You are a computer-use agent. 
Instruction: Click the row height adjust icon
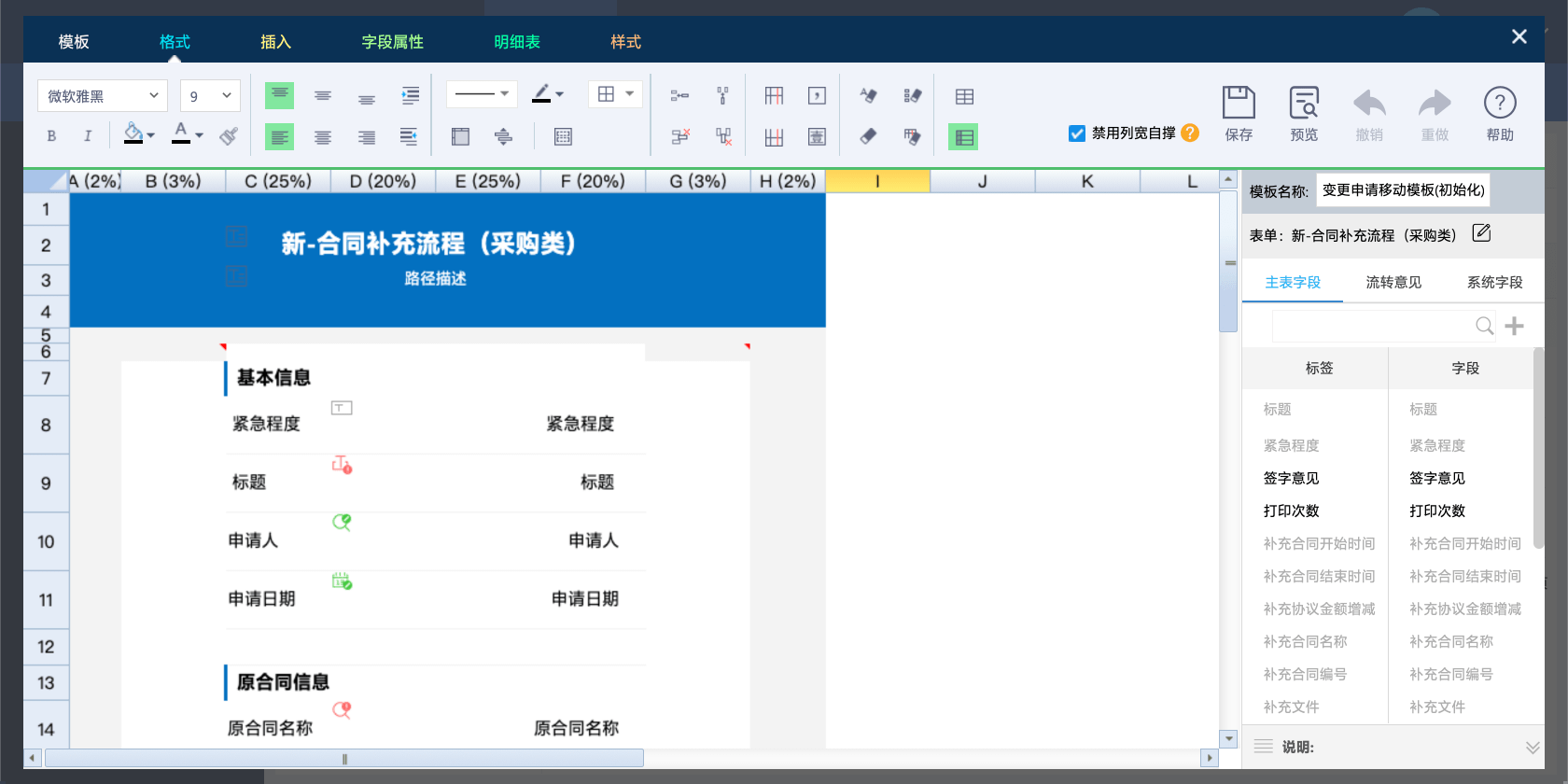coord(503,137)
